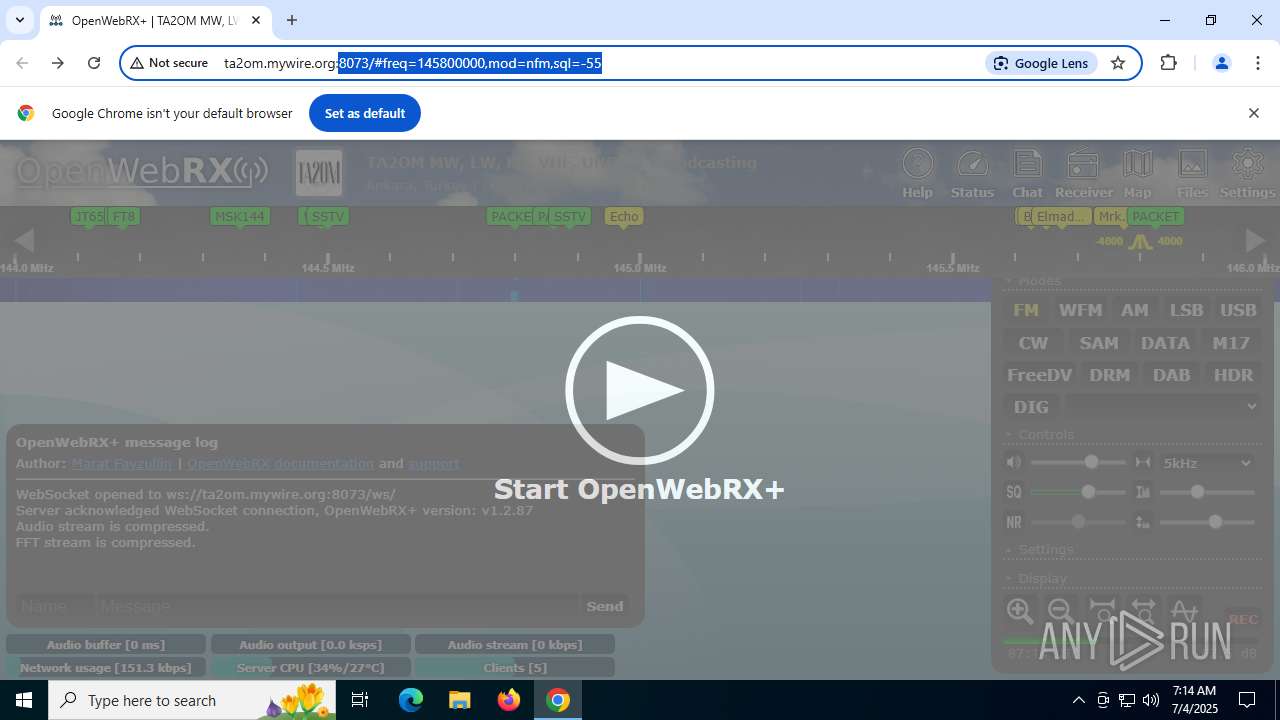Image resolution: width=1280 pixels, height=720 pixels.
Task: Click the zoom in magnifier icon
Action: [1020, 611]
